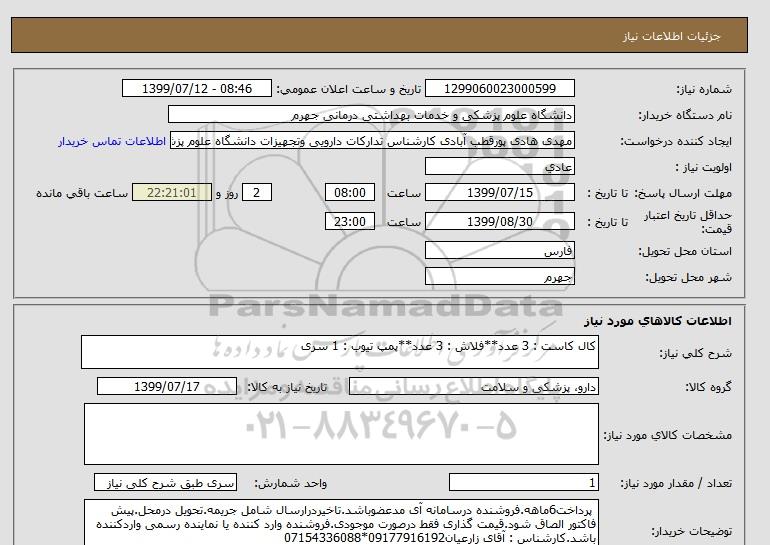Click the request creator field (مهدی هادی پورقطب آبادی)

372,140
